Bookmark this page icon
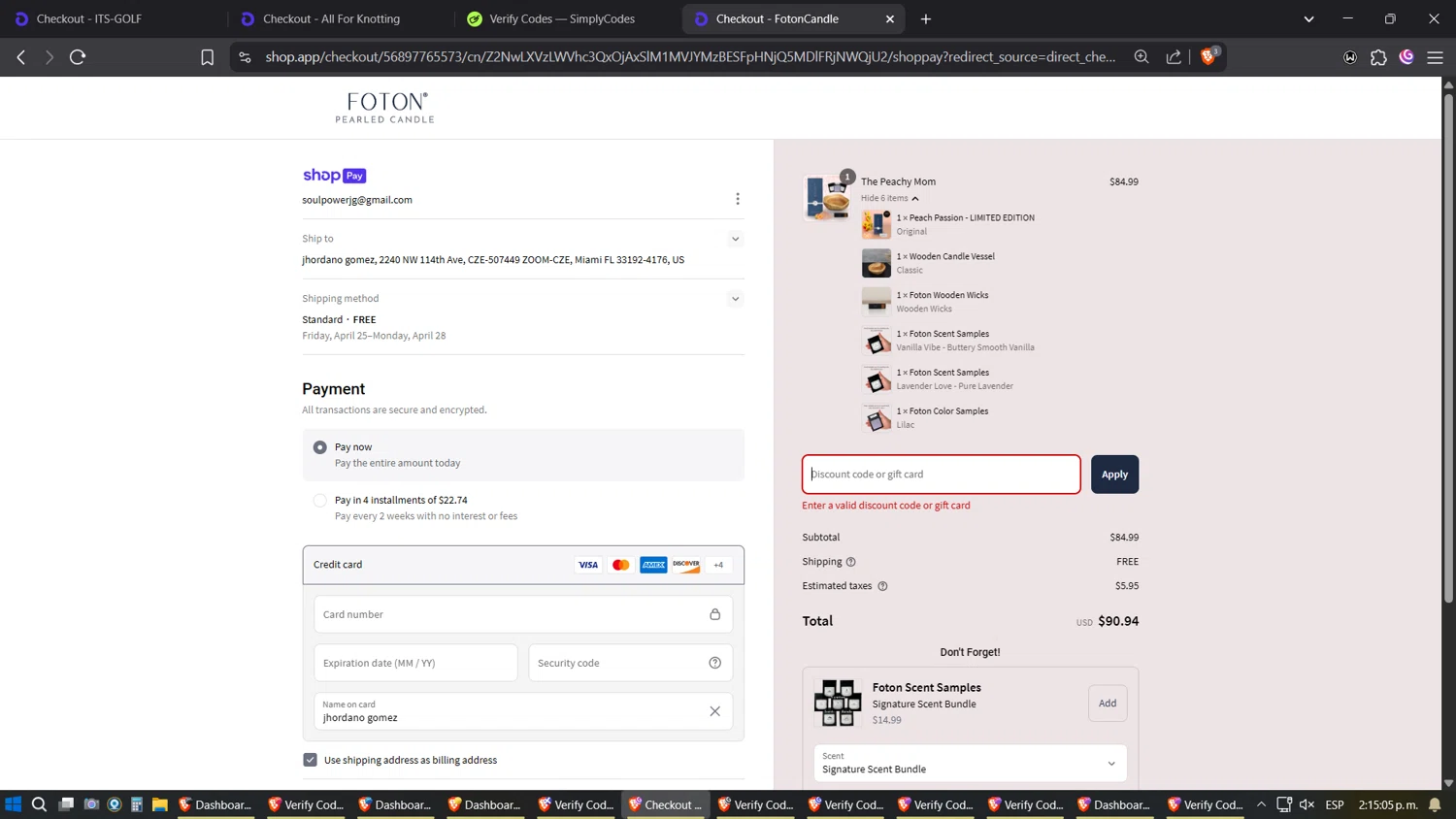Viewport: 1456px width, 819px height. (207, 57)
